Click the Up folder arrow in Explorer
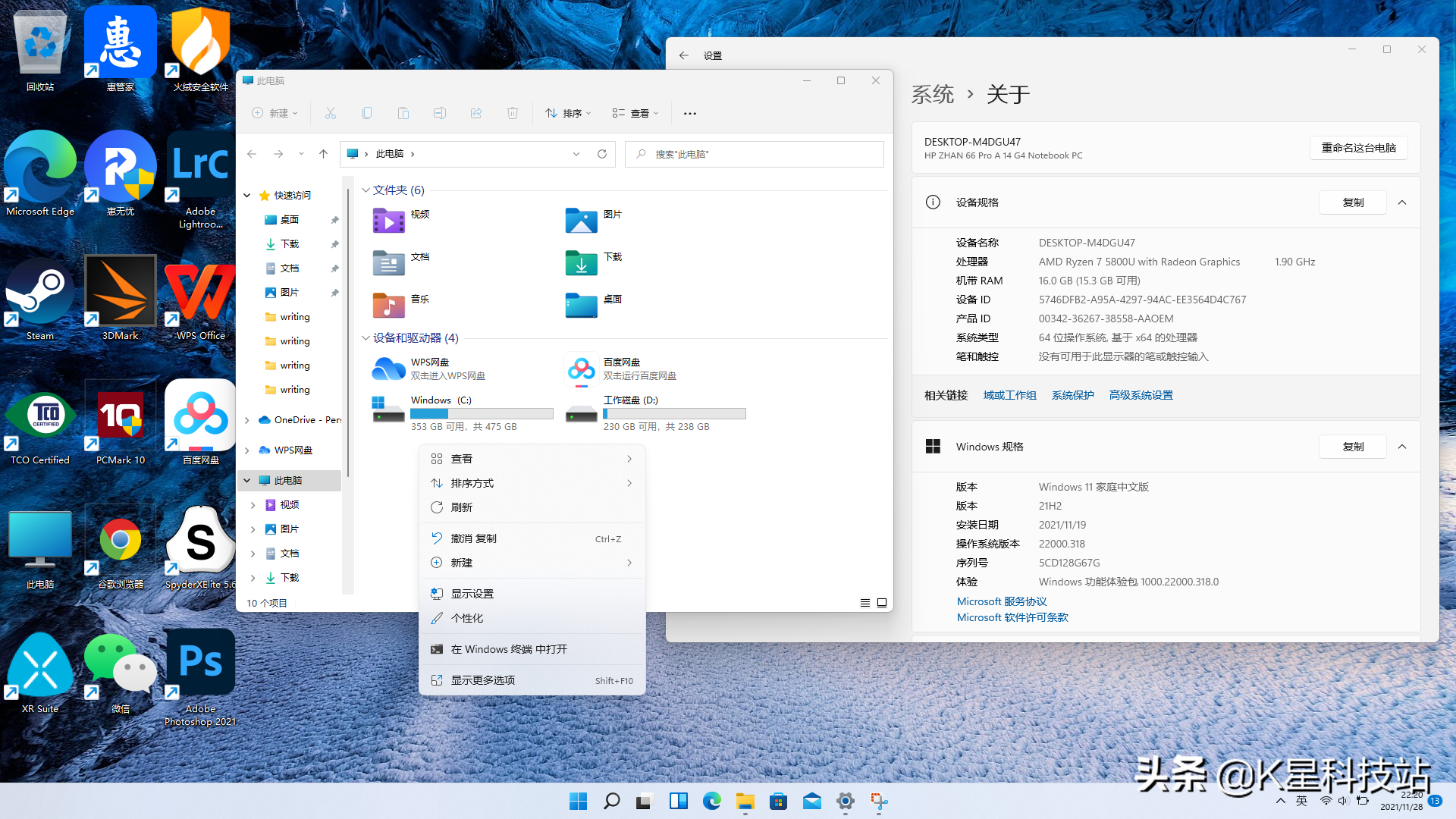 (x=323, y=154)
